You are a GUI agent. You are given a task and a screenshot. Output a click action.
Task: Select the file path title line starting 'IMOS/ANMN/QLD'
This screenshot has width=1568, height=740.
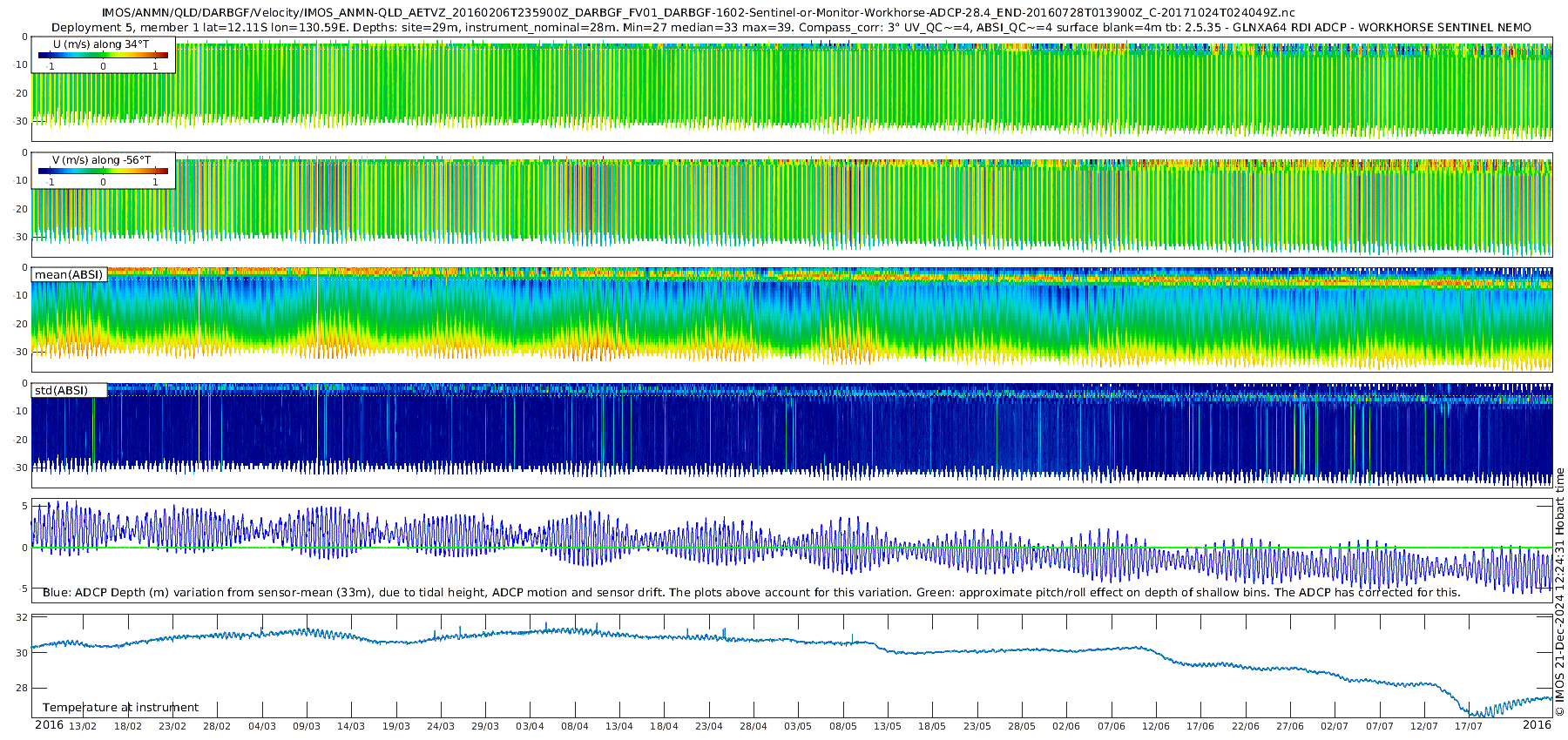[698, 13]
